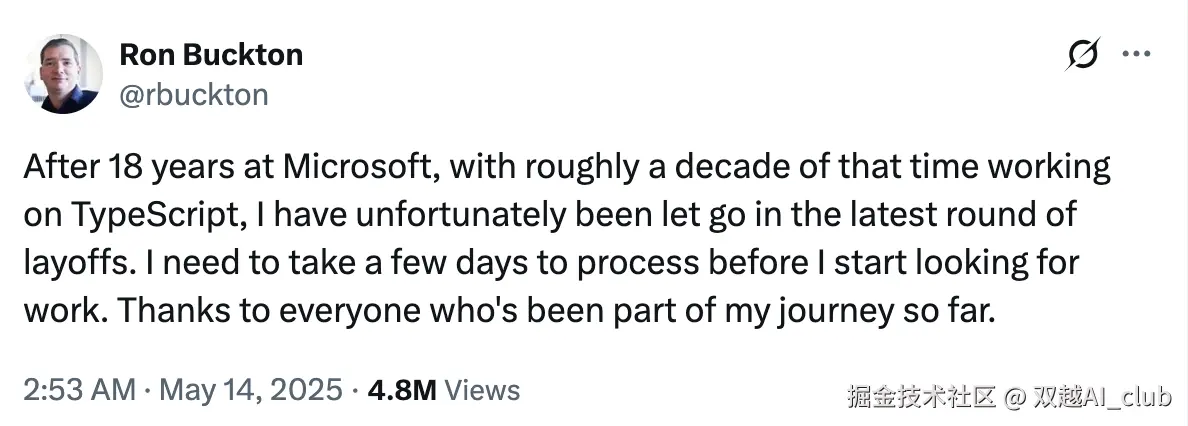Viewport: 1188px width, 426px height.
Task: Click the 掘金技术社区 watermark text
Action: 921,397
